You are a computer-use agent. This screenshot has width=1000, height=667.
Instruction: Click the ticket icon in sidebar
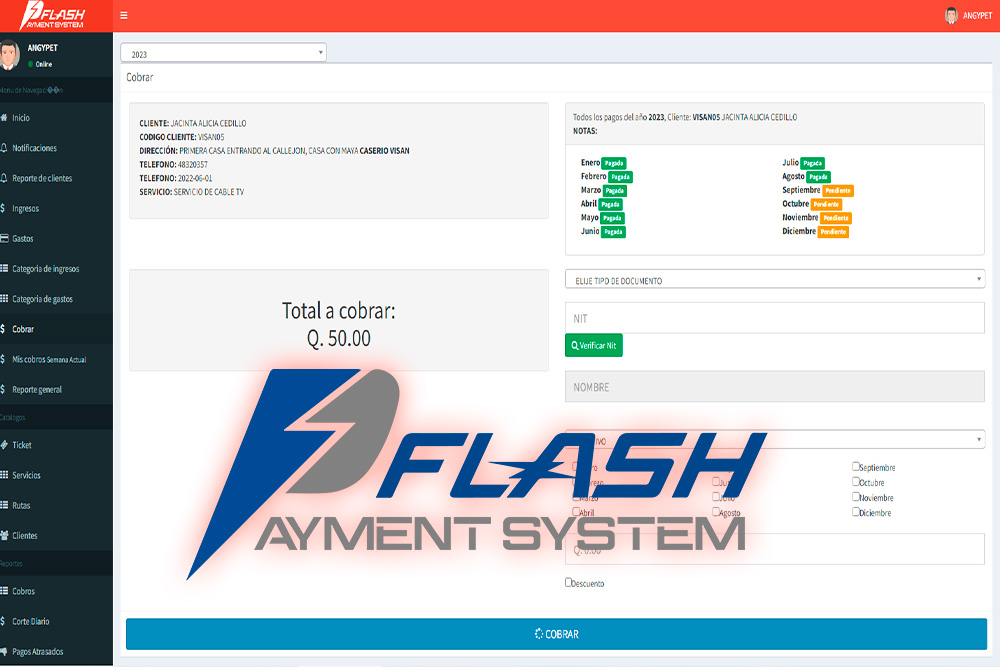[x=4, y=445]
